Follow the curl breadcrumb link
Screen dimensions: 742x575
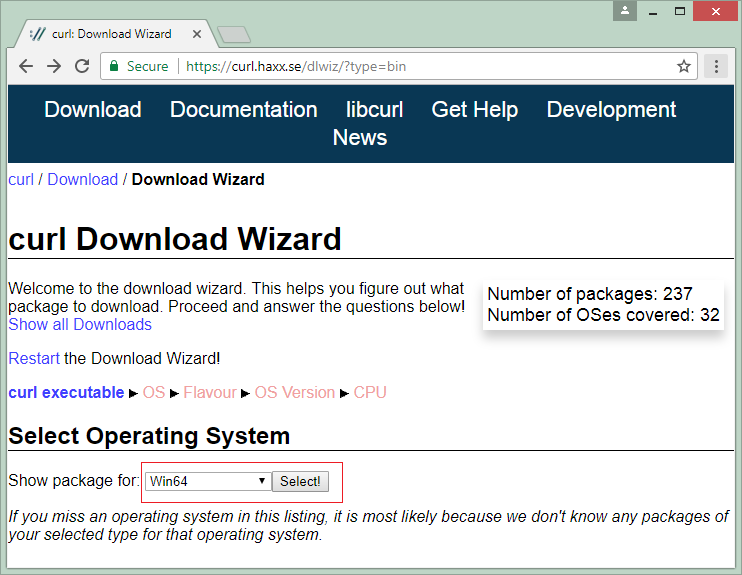(21, 179)
